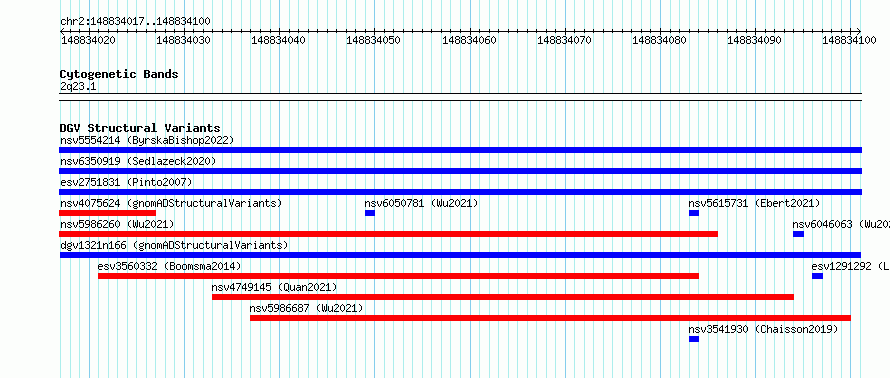The image size is (890, 378).
Task: Click the red bar under esv3560332
Action: 398,276
